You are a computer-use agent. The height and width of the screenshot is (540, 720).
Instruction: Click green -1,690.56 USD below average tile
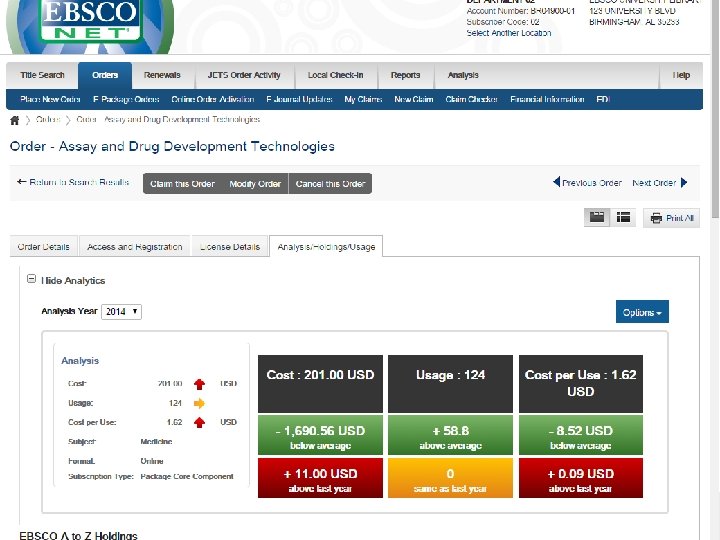[x=321, y=435]
